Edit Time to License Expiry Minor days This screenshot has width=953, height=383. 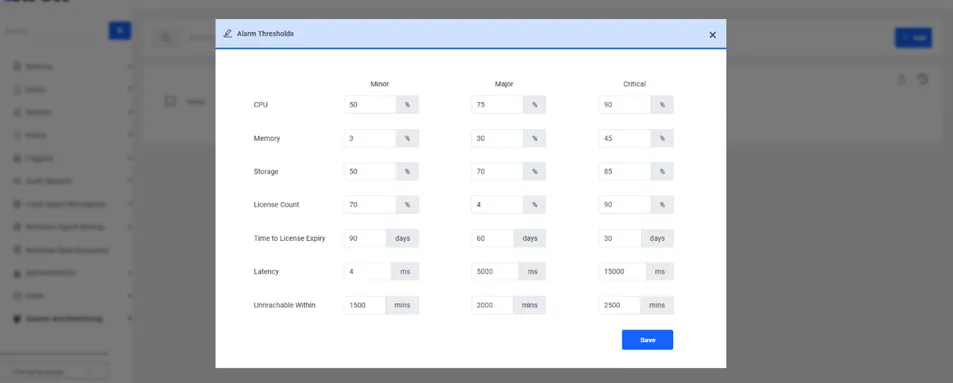pos(365,238)
